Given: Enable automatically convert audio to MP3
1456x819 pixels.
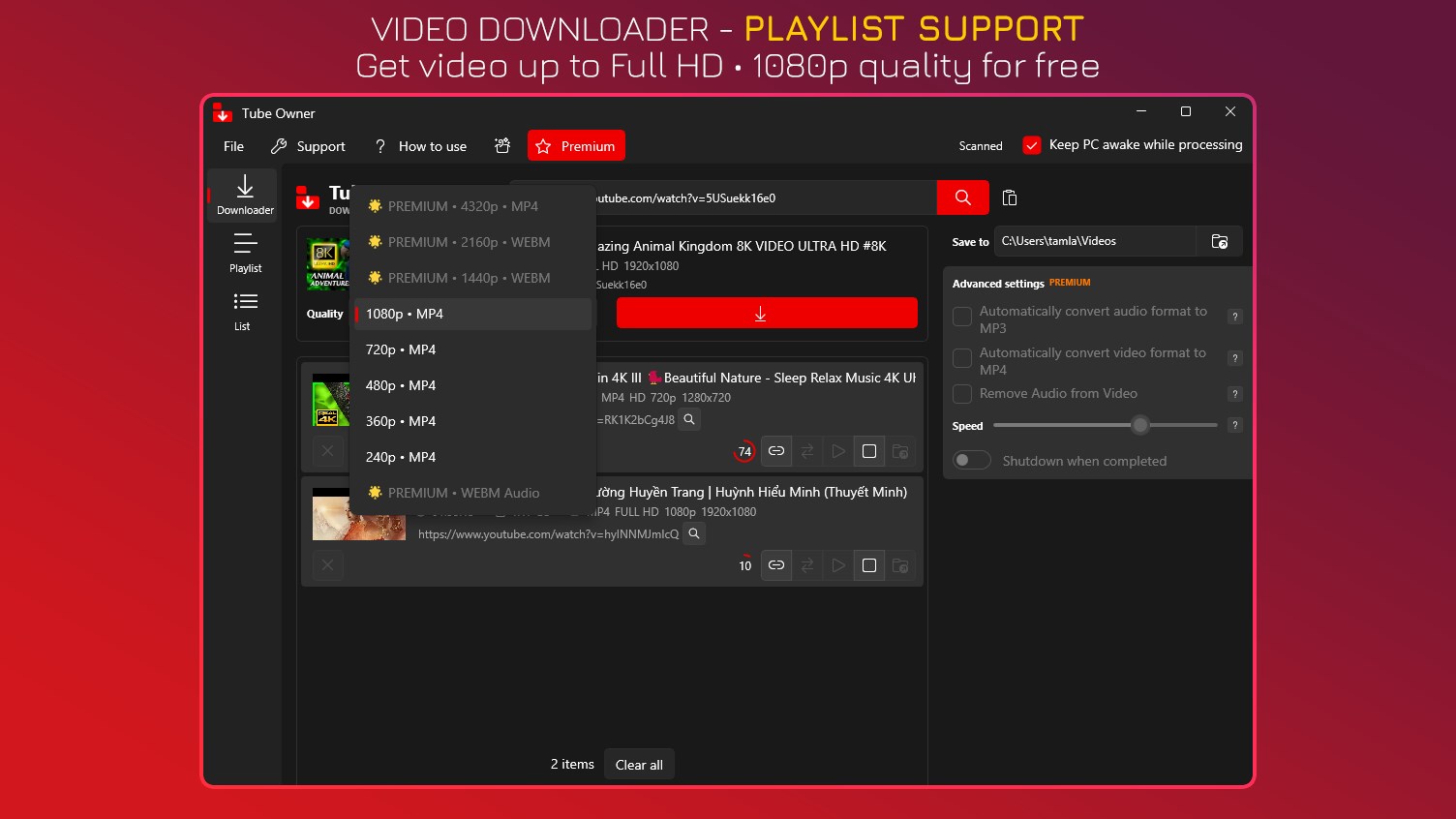Looking at the screenshot, I should pos(962,317).
